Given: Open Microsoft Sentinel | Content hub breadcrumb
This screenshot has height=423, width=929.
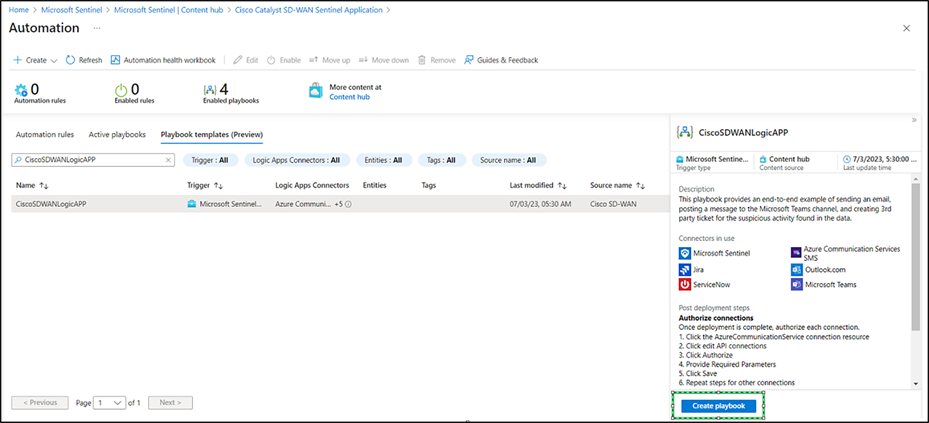Looking at the screenshot, I should 169,10.
